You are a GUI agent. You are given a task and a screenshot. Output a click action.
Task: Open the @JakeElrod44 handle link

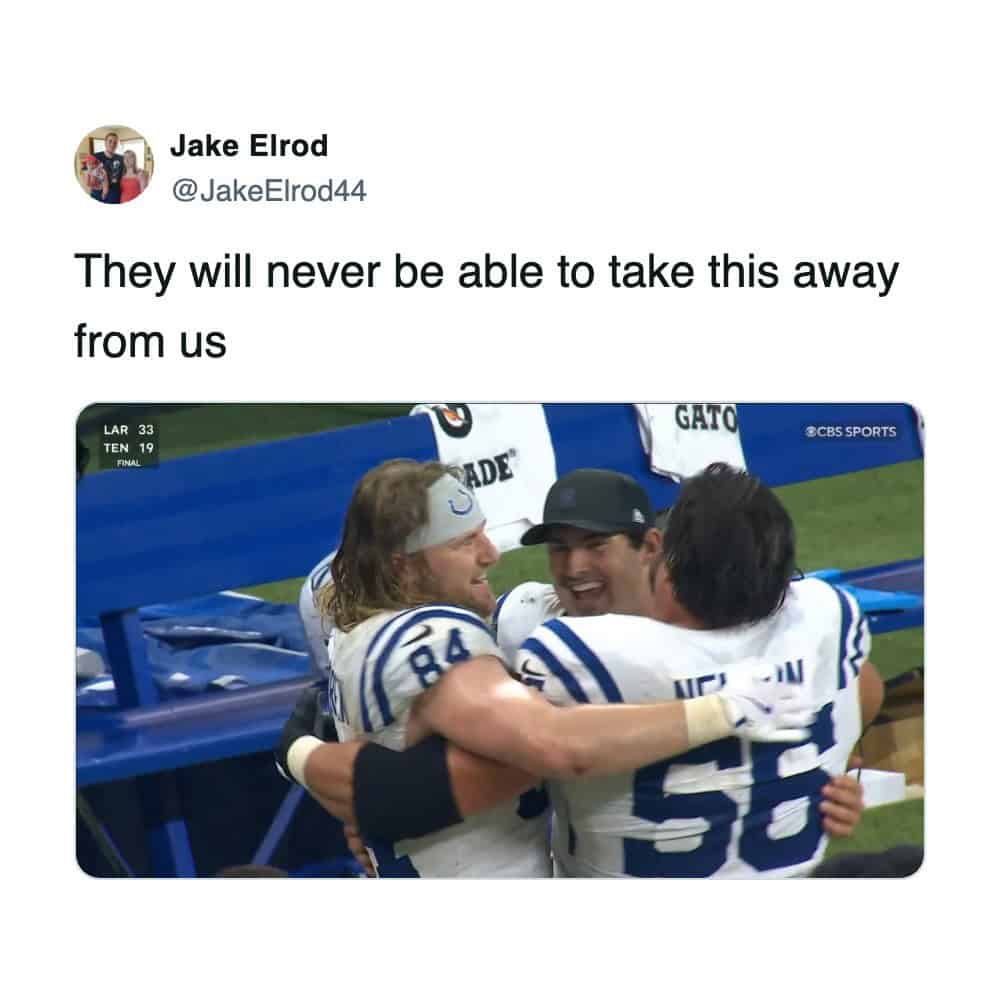[x=269, y=191]
